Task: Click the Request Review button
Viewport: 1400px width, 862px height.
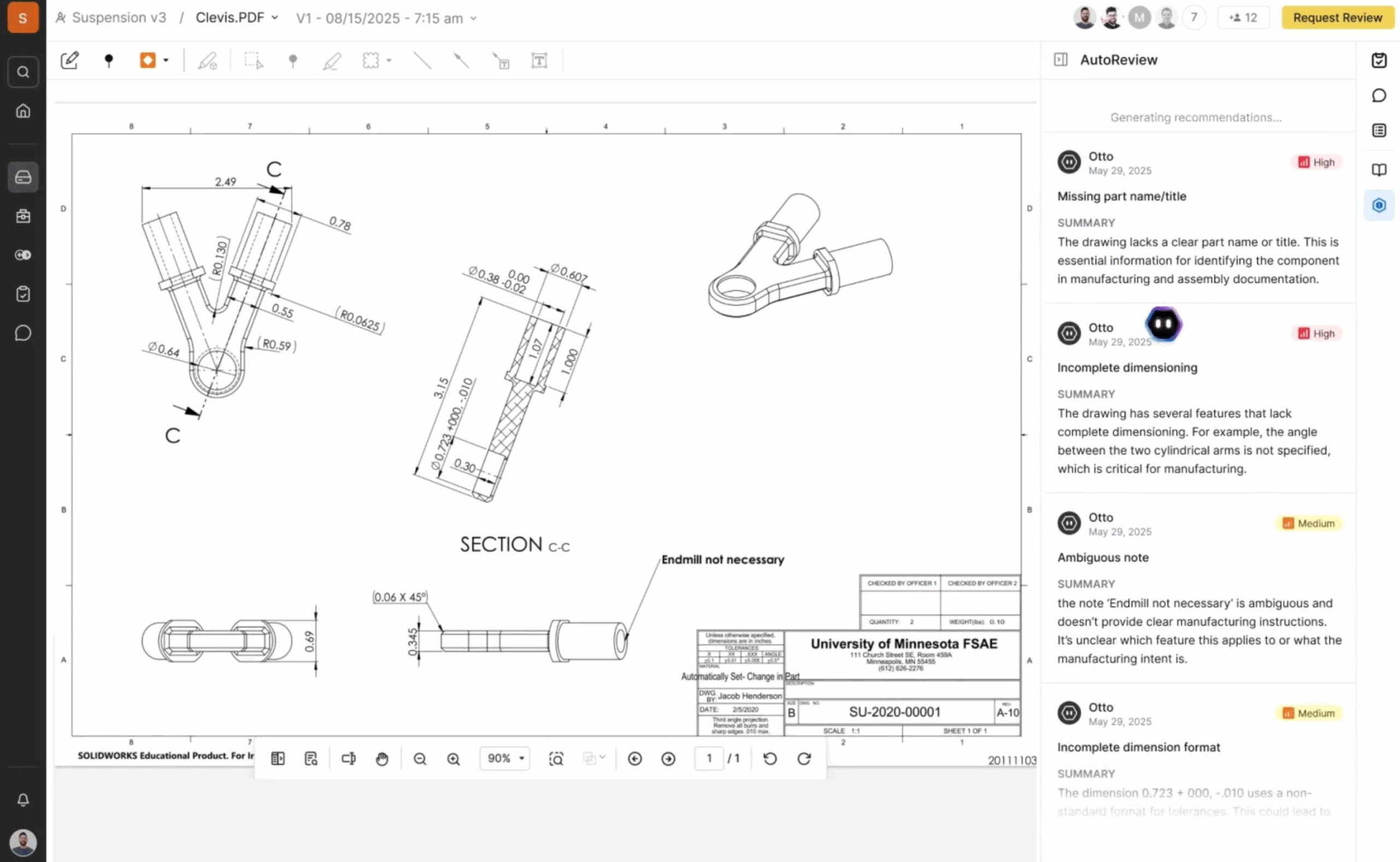Action: (1337, 17)
